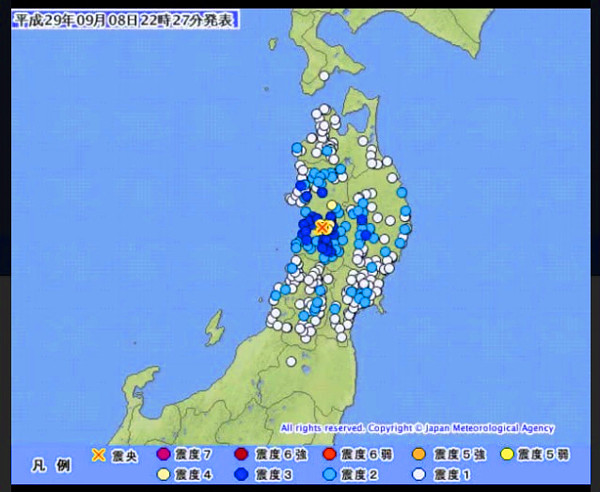Click the light blue 震度2 legend swatch

coord(329,474)
